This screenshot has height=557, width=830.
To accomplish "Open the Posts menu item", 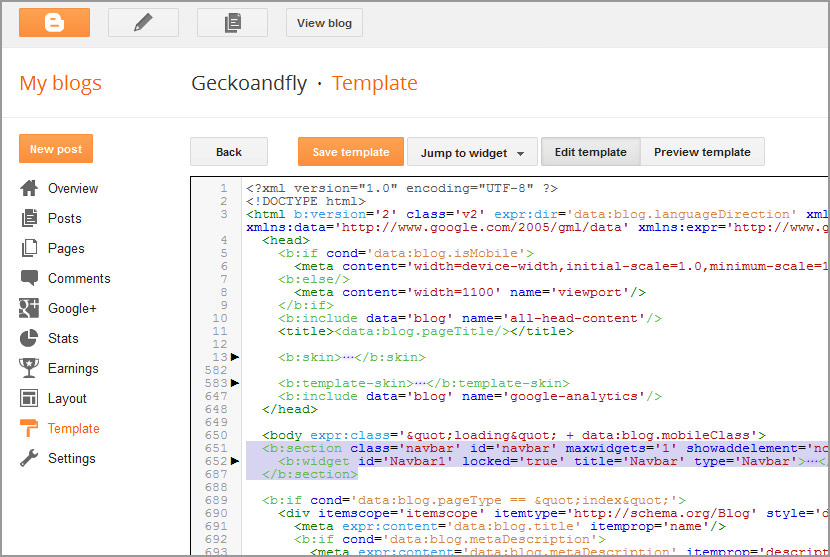I will [x=65, y=219].
